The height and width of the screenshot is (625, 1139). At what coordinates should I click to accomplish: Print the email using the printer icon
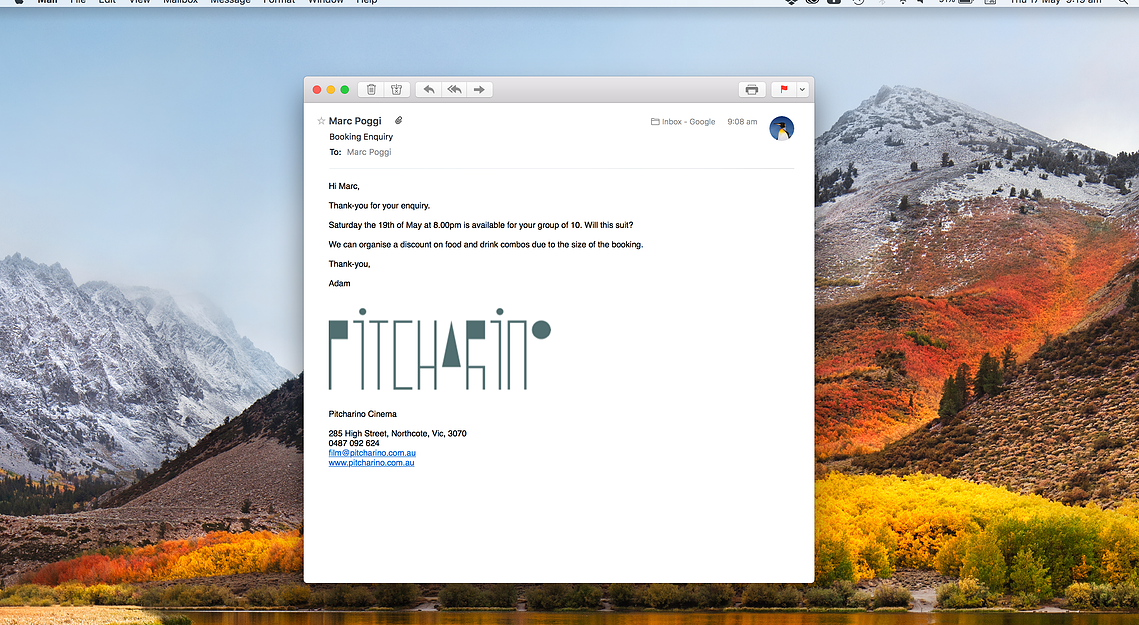pyautogui.click(x=752, y=89)
